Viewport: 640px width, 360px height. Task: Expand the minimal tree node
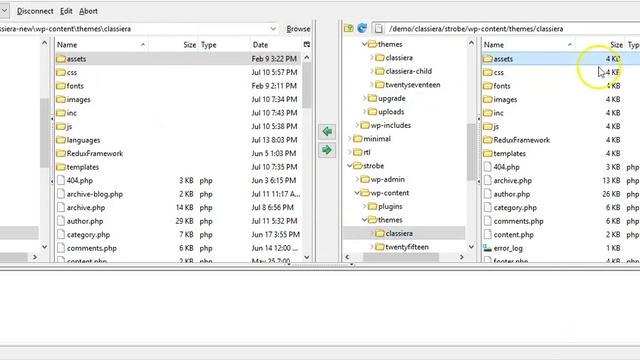350,139
